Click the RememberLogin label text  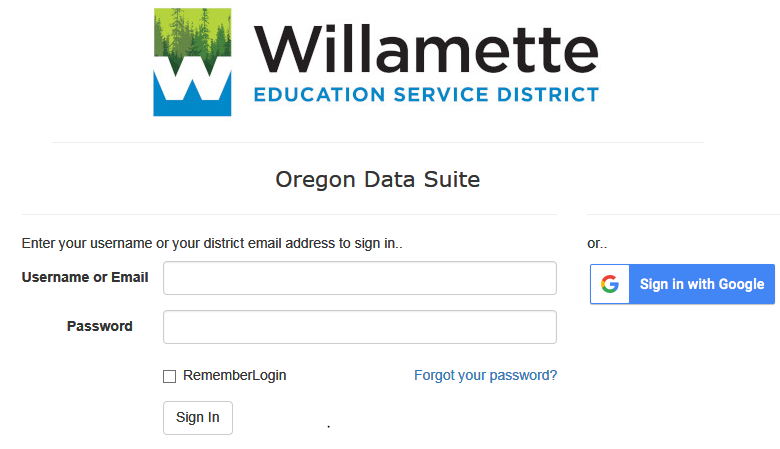pyautogui.click(x=234, y=376)
